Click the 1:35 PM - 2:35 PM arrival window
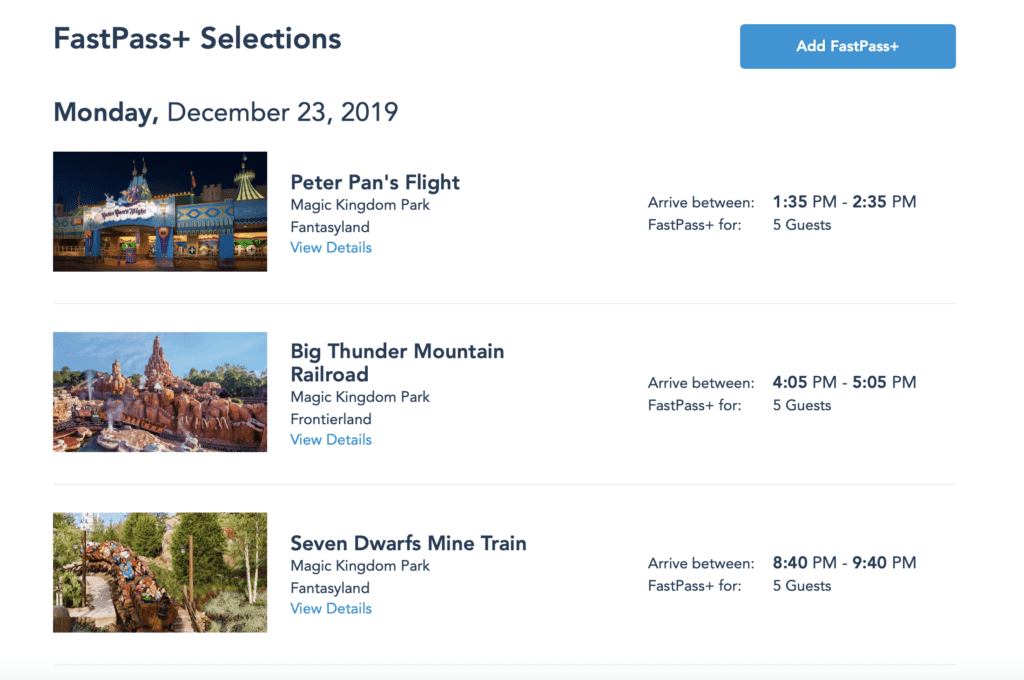Image resolution: width=1024 pixels, height=680 pixels. (844, 202)
